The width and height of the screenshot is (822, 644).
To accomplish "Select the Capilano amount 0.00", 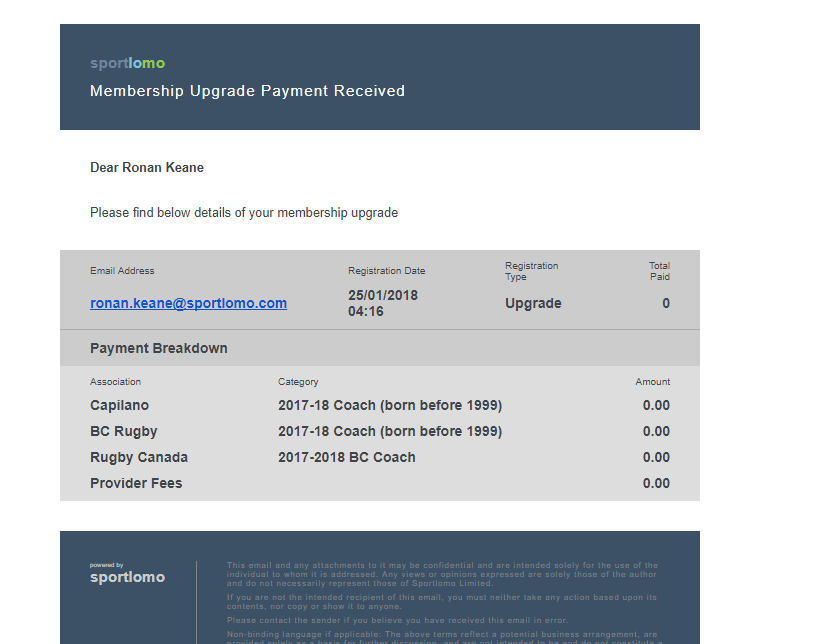I will [656, 405].
